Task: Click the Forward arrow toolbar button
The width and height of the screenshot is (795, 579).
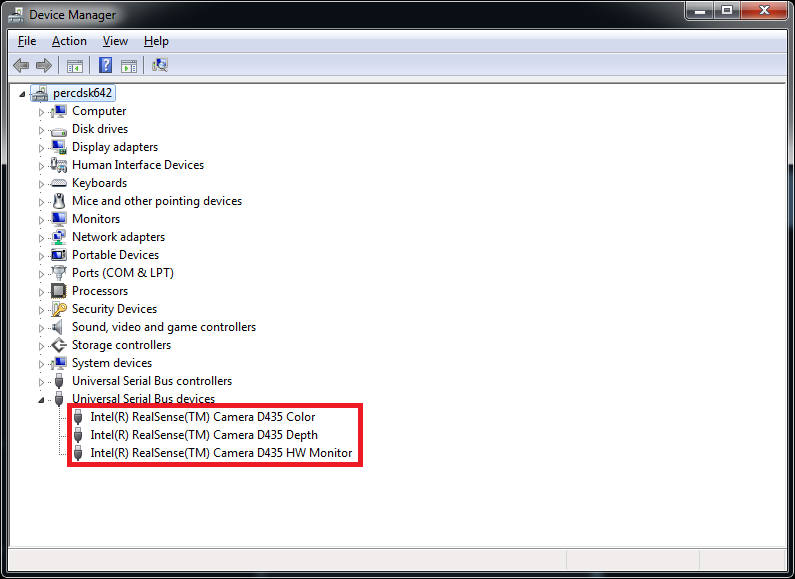Action: click(44, 66)
